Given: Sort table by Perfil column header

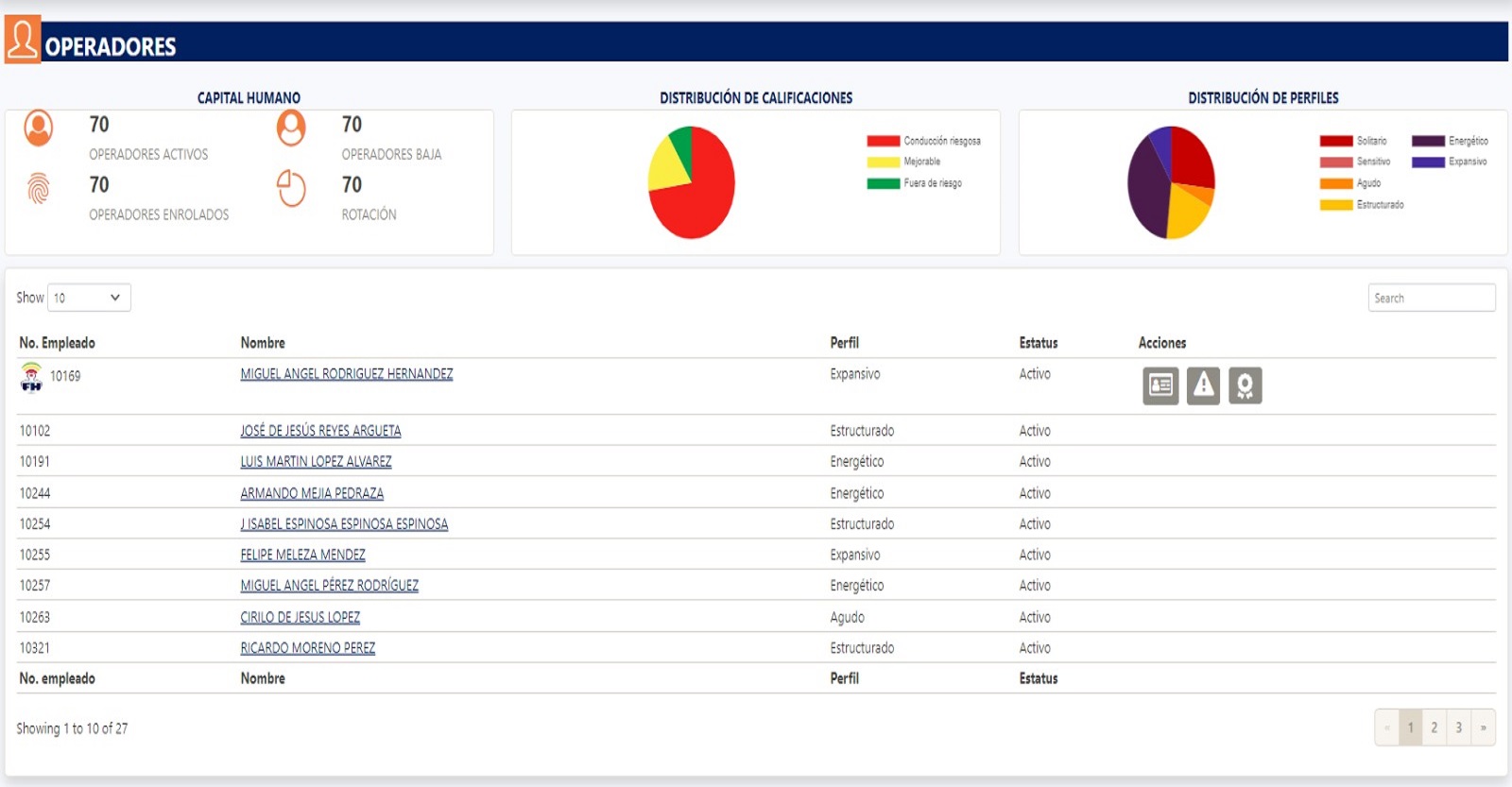Looking at the screenshot, I should (844, 343).
